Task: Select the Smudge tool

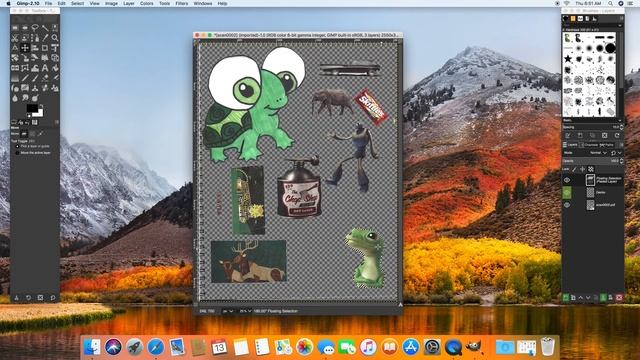Action: click(x=25, y=98)
